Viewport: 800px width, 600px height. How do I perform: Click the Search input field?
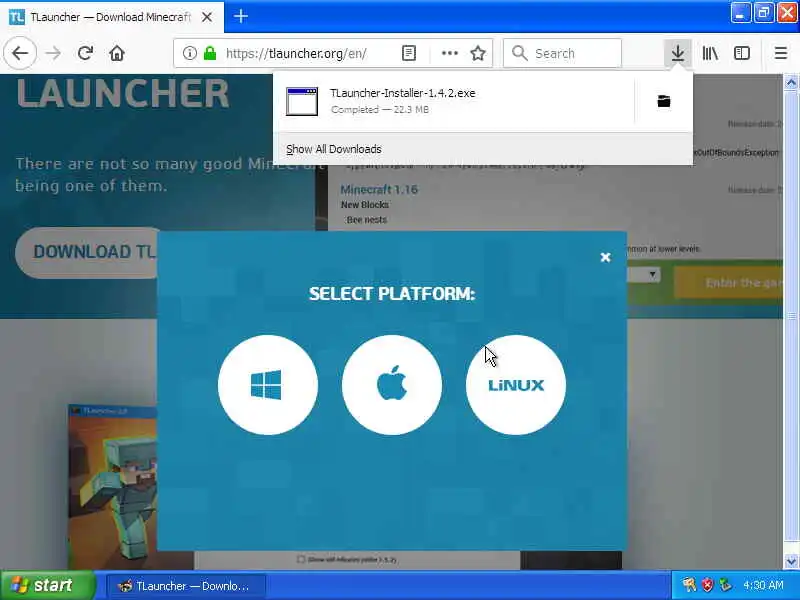point(562,53)
